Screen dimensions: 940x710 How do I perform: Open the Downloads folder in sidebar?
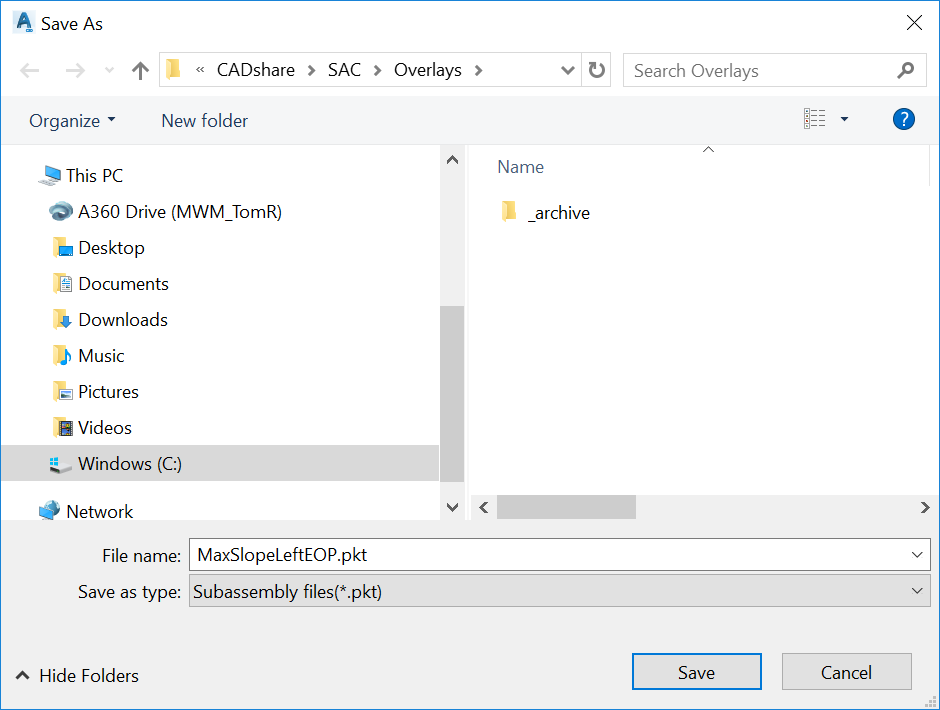(x=122, y=320)
